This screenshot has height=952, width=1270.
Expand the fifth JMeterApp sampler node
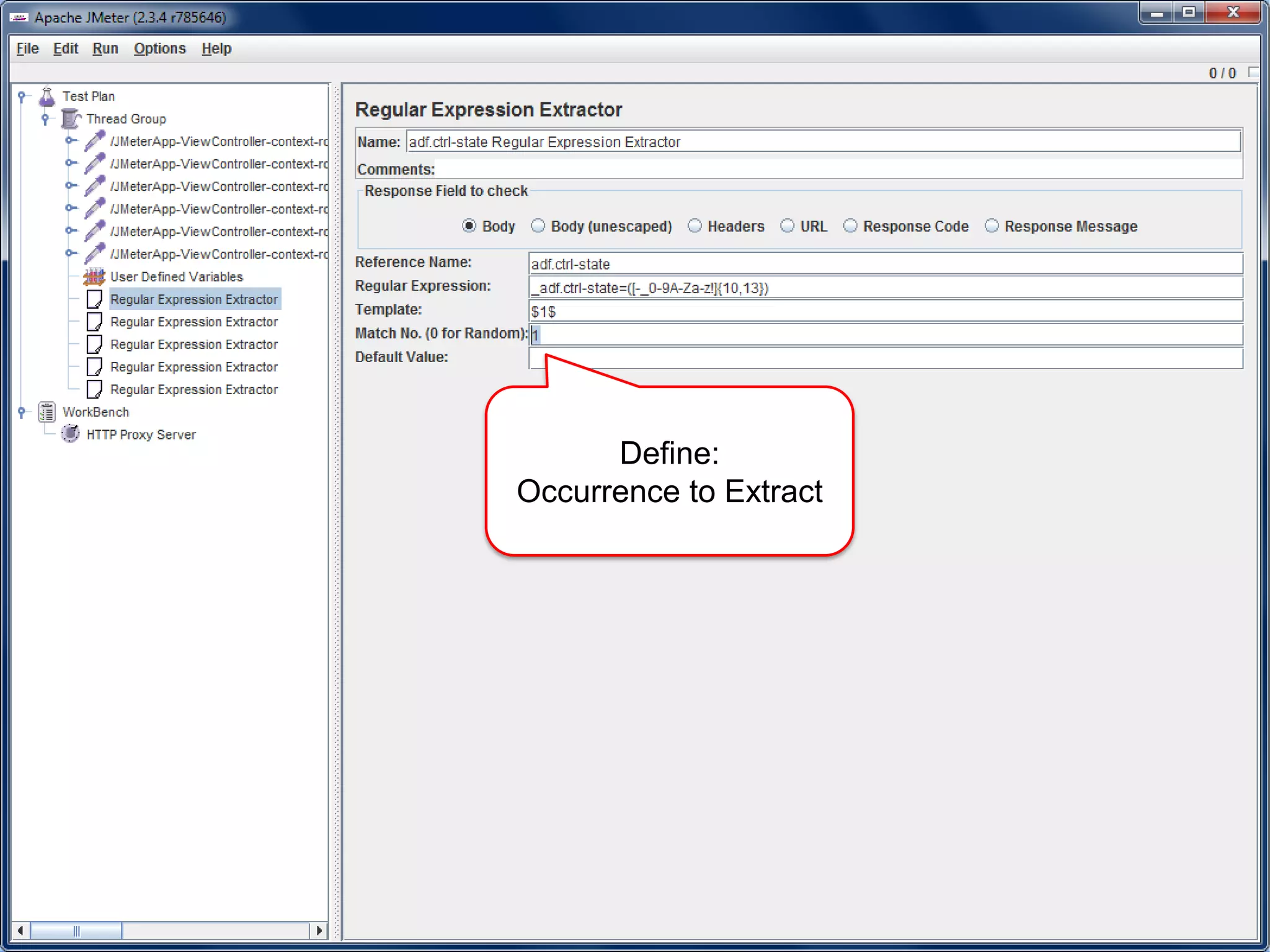coord(71,231)
